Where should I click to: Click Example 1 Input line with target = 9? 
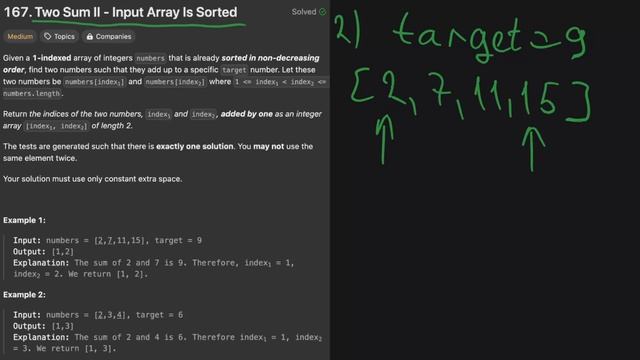(x=107, y=240)
